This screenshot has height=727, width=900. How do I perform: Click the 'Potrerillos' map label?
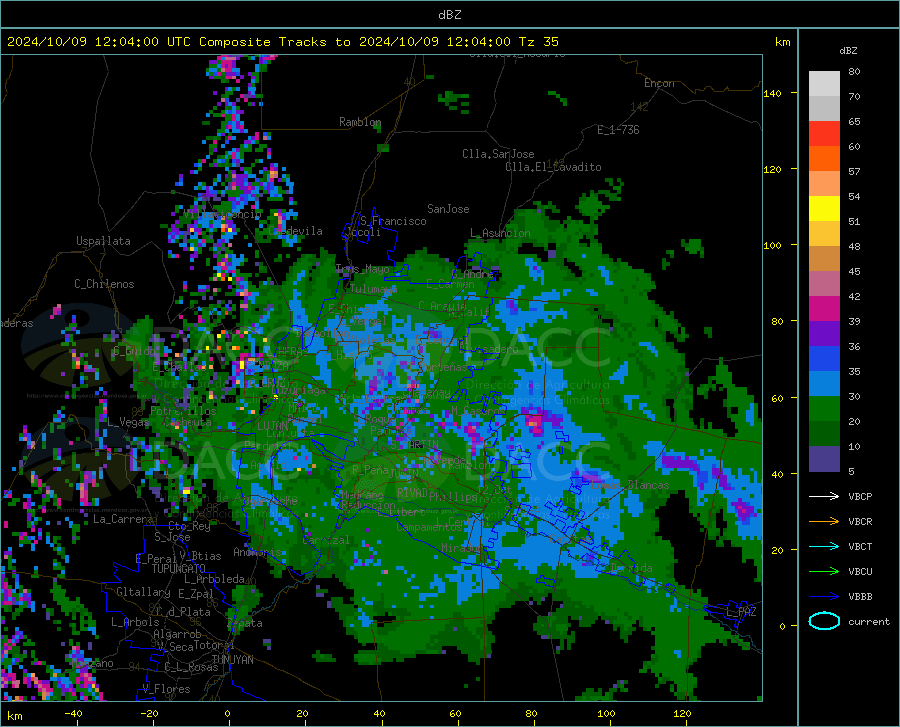click(183, 411)
